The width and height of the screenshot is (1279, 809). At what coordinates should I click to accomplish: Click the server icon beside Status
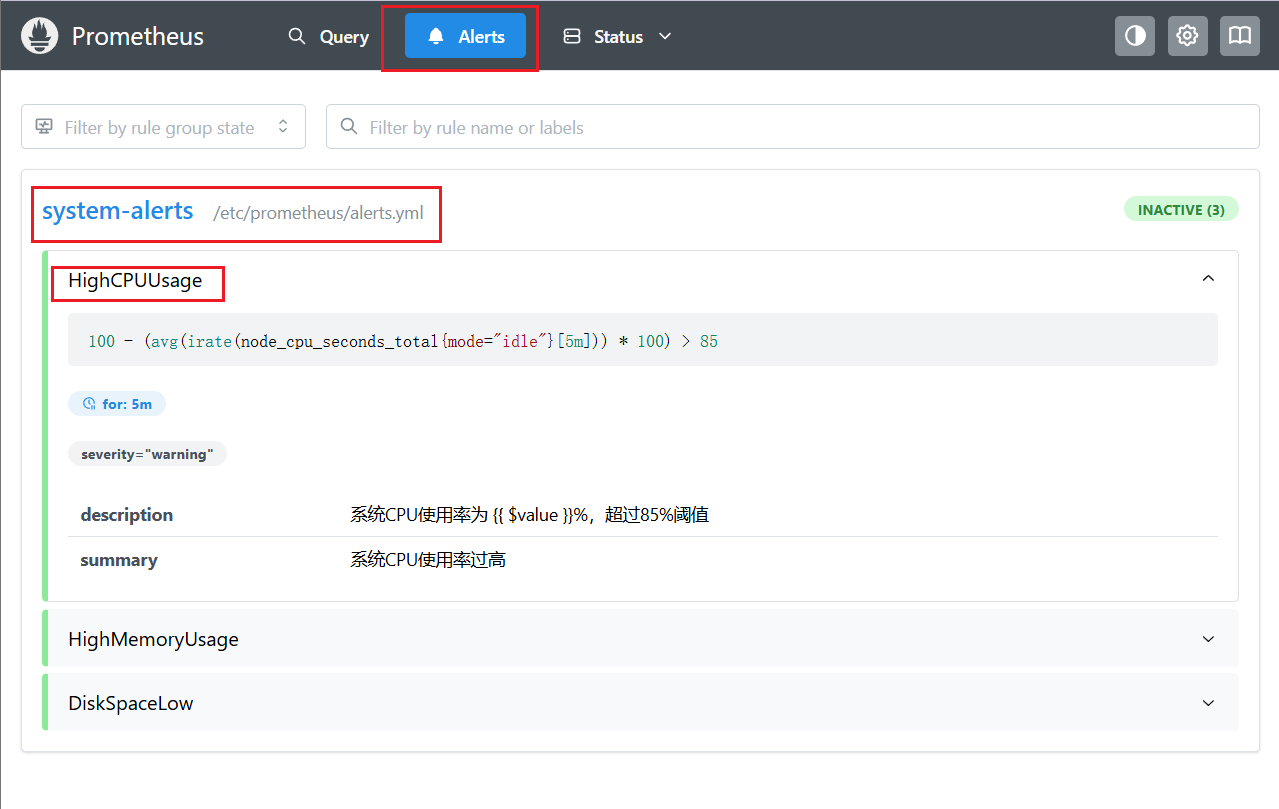pyautogui.click(x=572, y=36)
